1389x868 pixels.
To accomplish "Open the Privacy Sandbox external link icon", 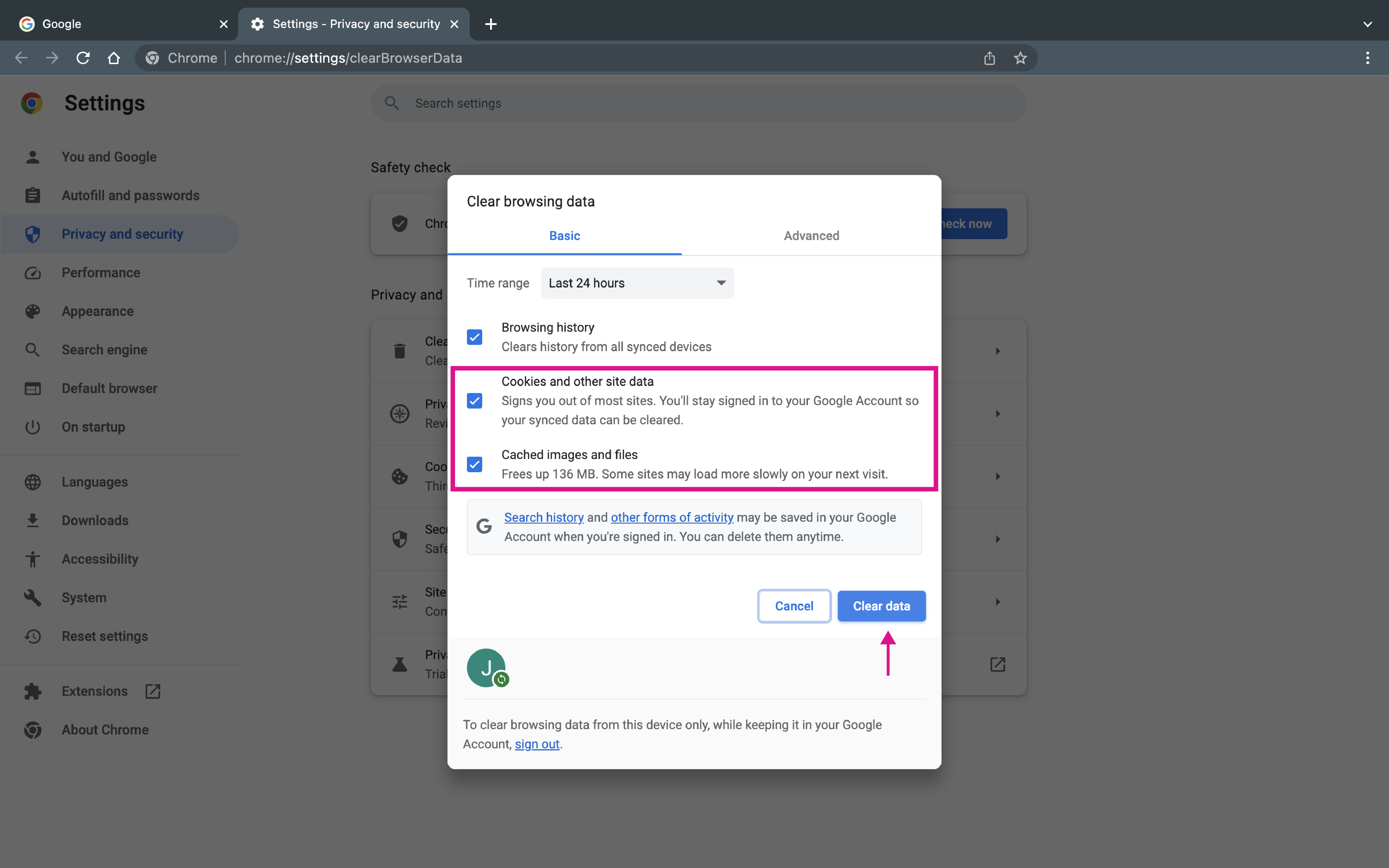I will [998, 664].
